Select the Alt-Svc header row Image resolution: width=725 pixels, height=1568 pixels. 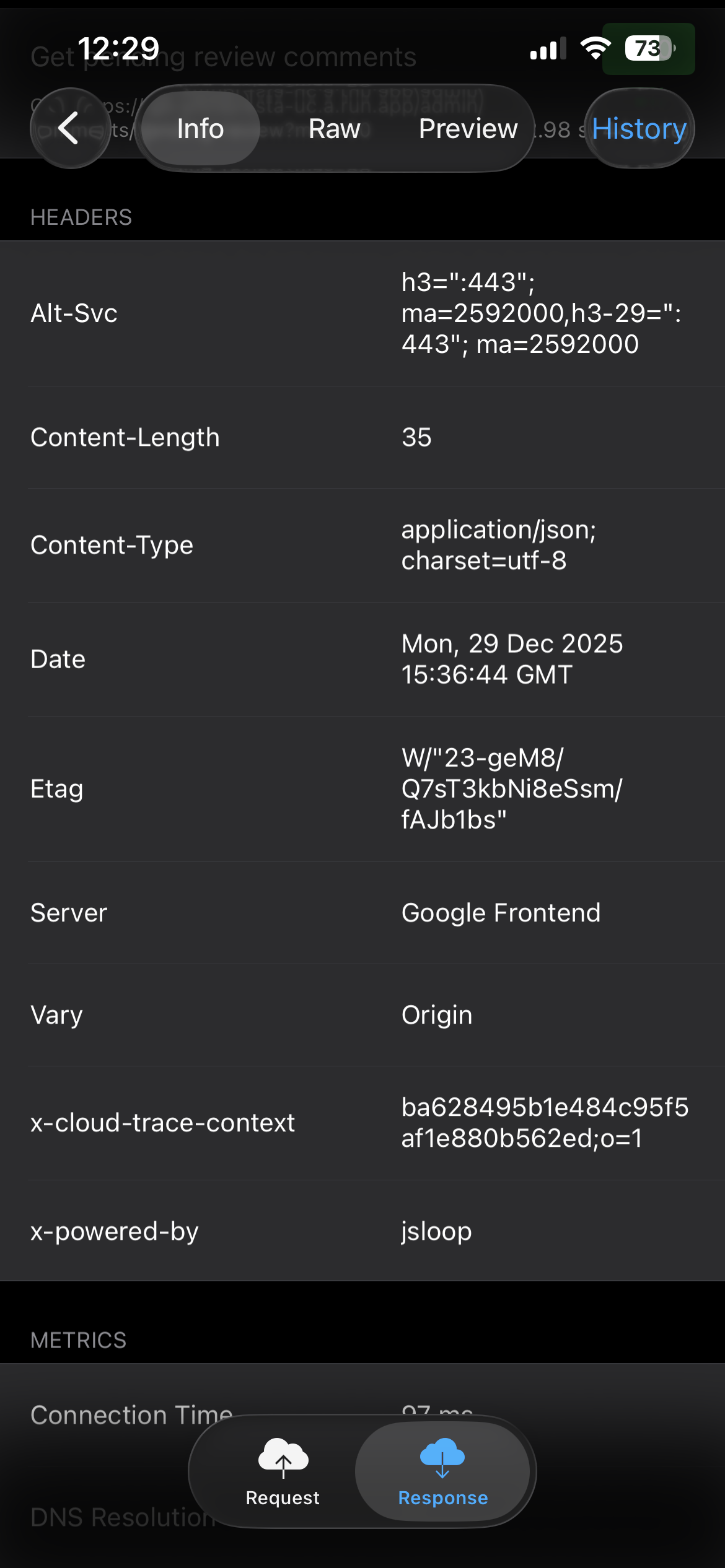click(362, 313)
